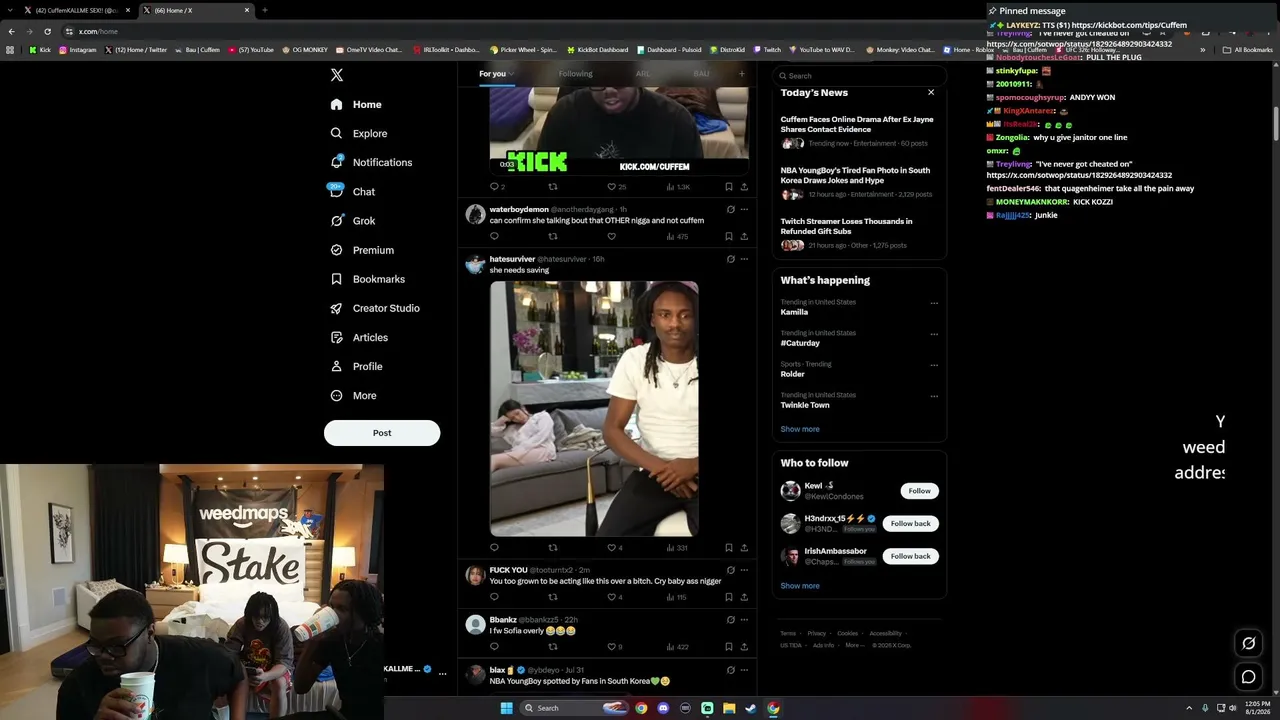Open a new browser tab
Viewport: 1280px width, 720px height.
(x=264, y=10)
